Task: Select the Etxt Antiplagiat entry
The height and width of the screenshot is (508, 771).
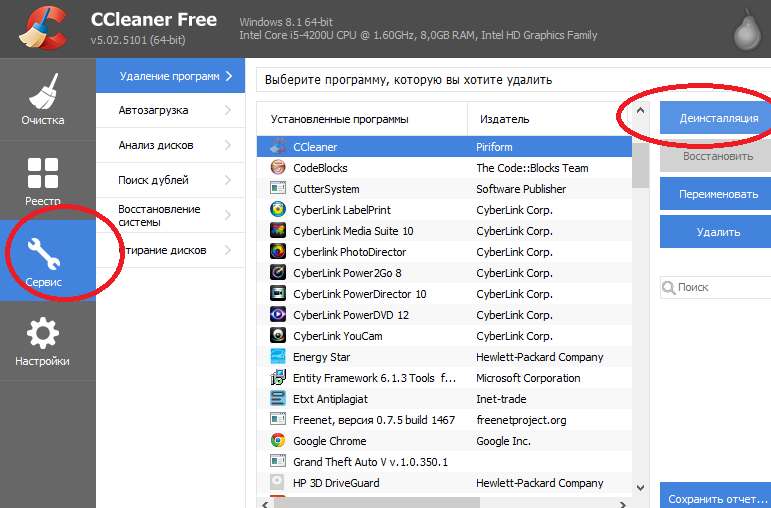Action: [444, 399]
